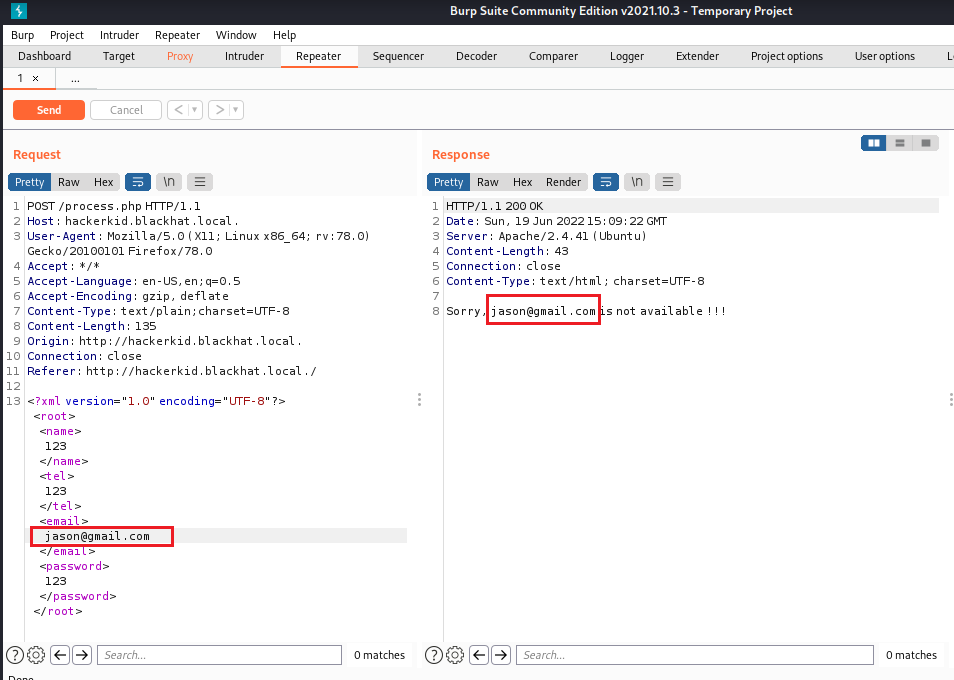Select Render view in Response panel

(563, 182)
